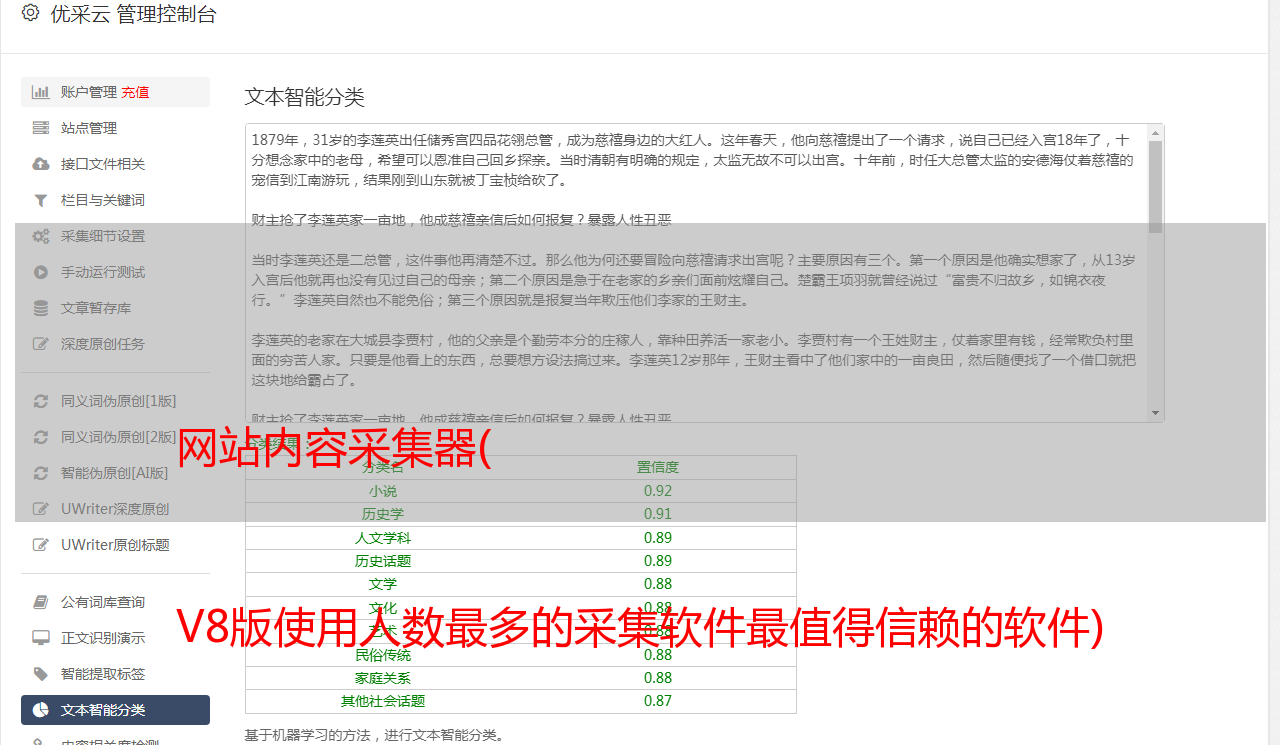This screenshot has height=745, width=1280.
Task: Click the 置信度 column header
Action: (658, 467)
